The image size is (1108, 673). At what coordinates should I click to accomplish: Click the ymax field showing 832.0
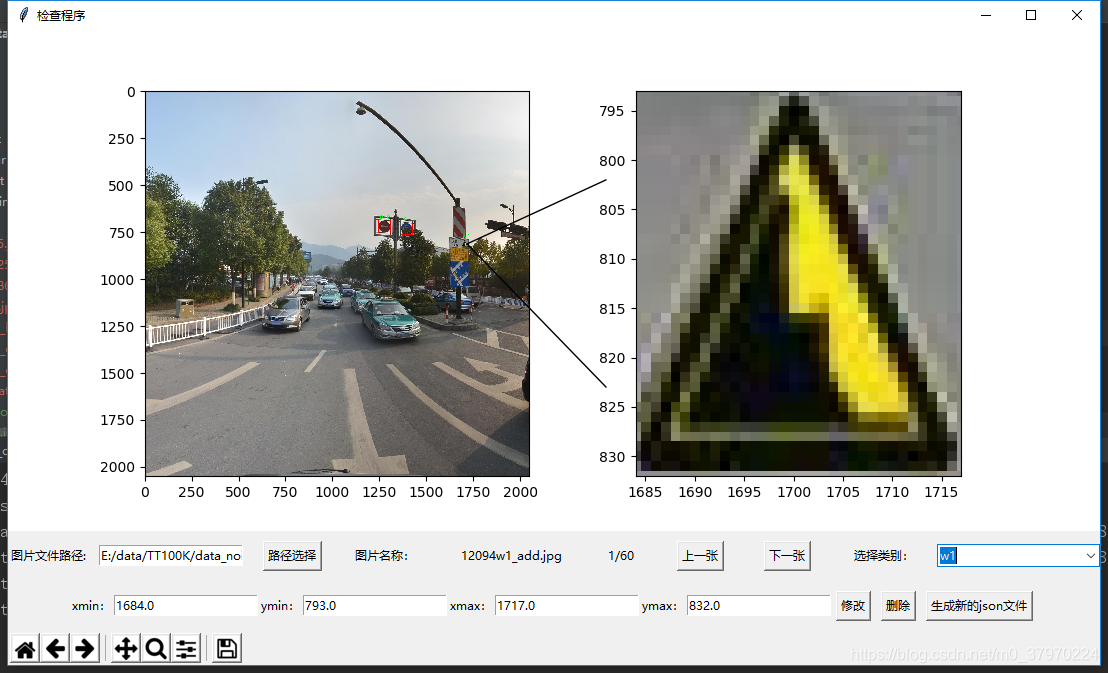[x=758, y=606]
